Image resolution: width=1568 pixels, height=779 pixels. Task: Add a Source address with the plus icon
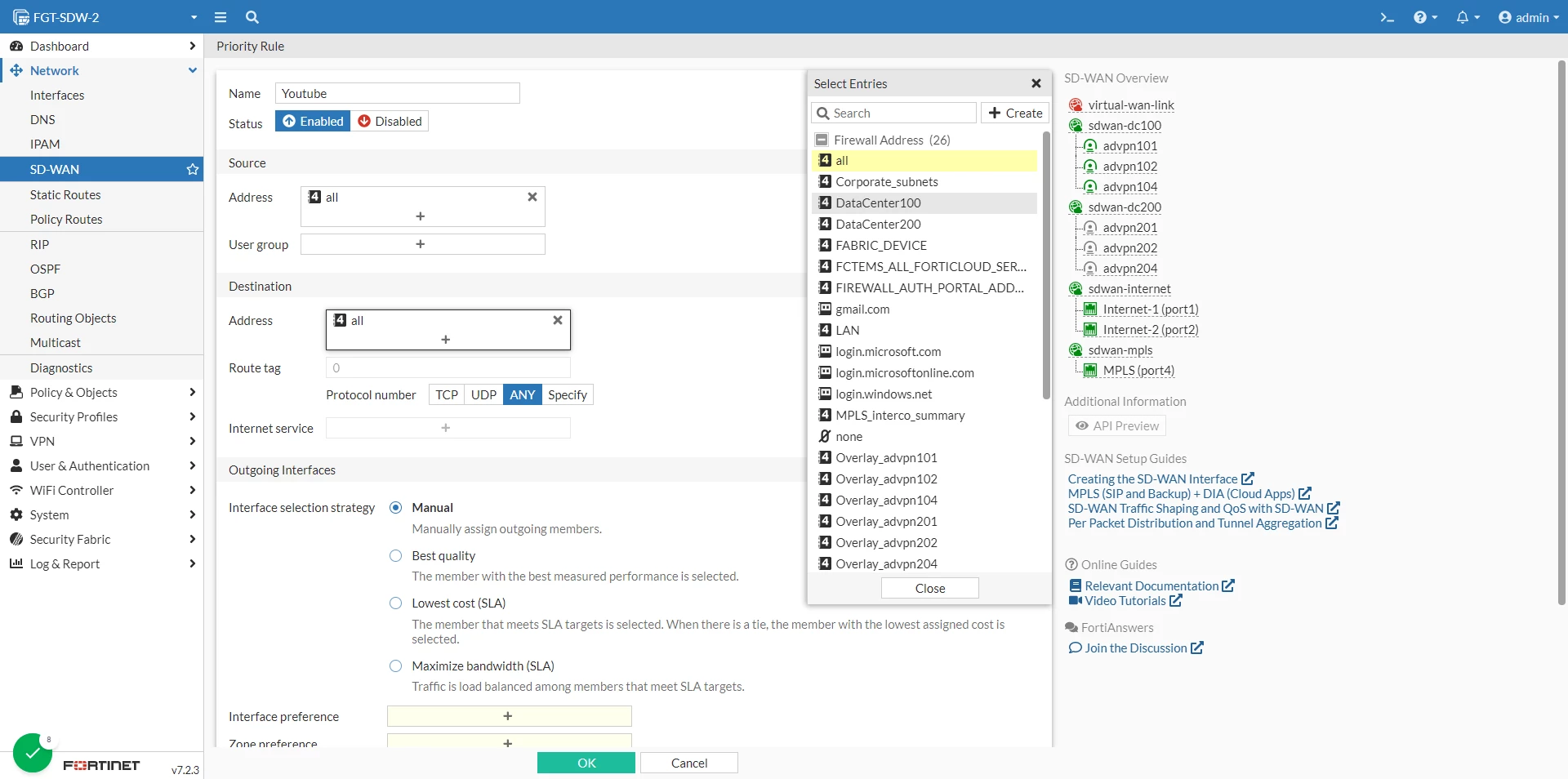421,216
